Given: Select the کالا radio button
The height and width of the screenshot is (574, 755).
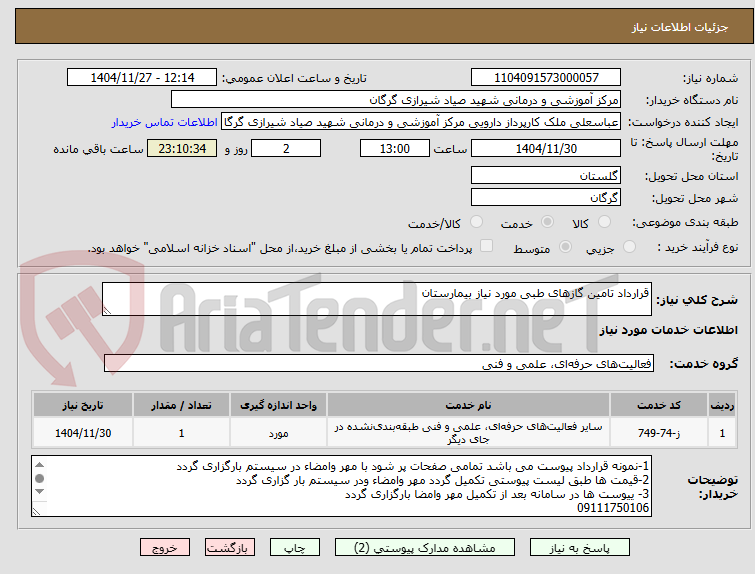Looking at the screenshot, I should 604,222.
